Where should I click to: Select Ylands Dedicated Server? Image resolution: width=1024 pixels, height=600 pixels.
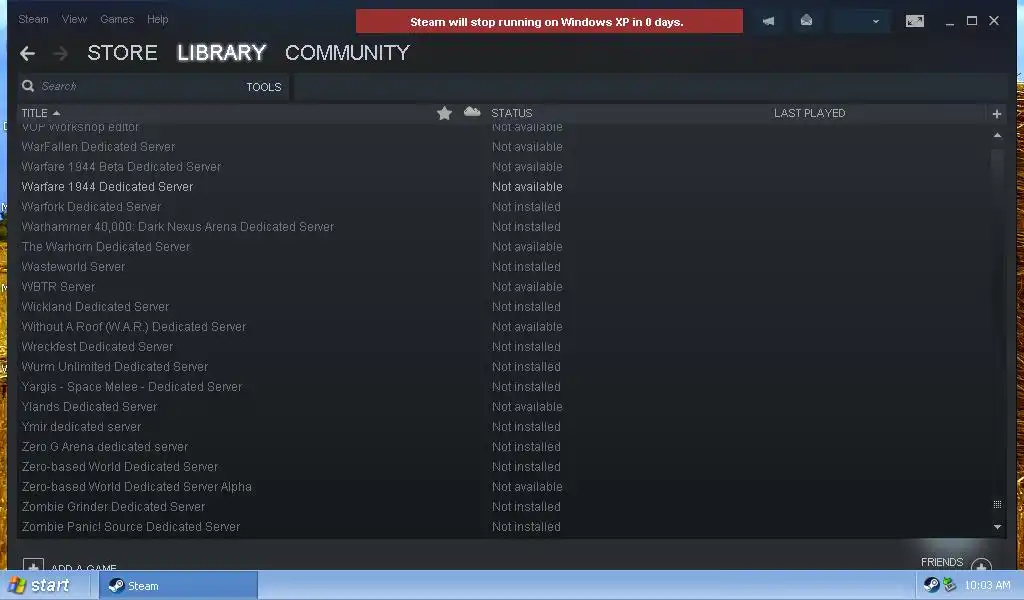click(89, 407)
